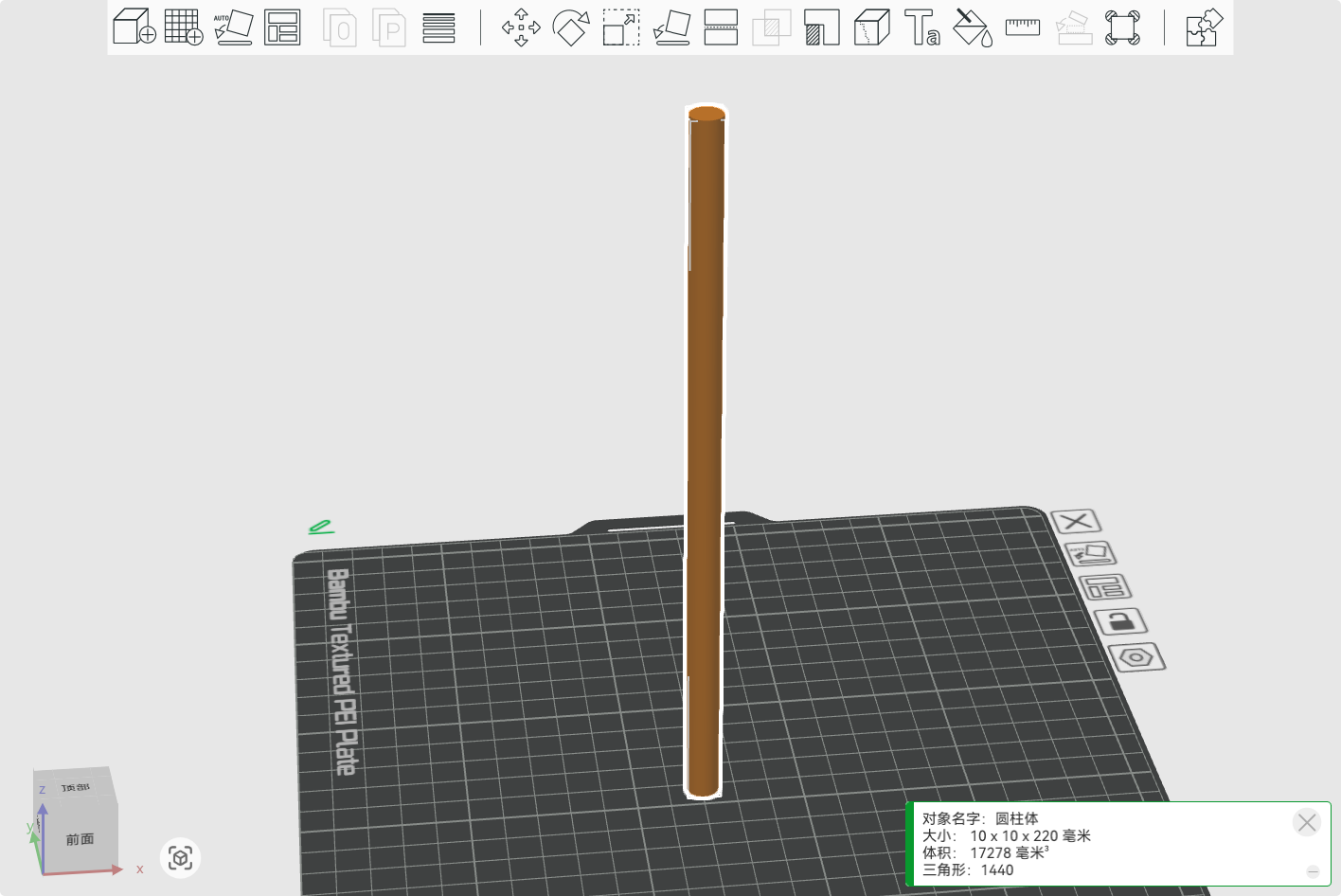Image resolution: width=1341 pixels, height=896 pixels.
Task: Close the object info notification
Action: tap(1307, 822)
